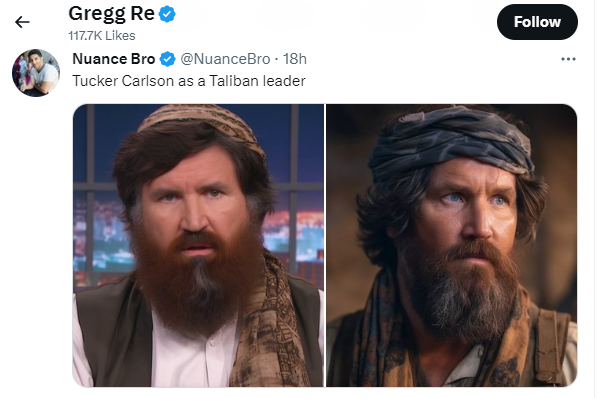Open the right image with blue-gray turban

(452, 245)
